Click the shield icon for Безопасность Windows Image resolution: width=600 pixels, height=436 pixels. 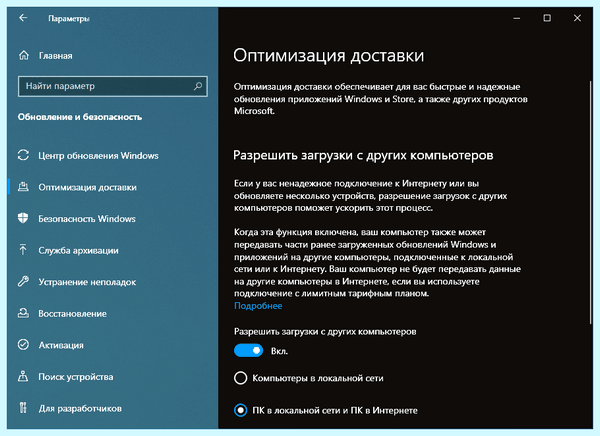click(x=23, y=218)
